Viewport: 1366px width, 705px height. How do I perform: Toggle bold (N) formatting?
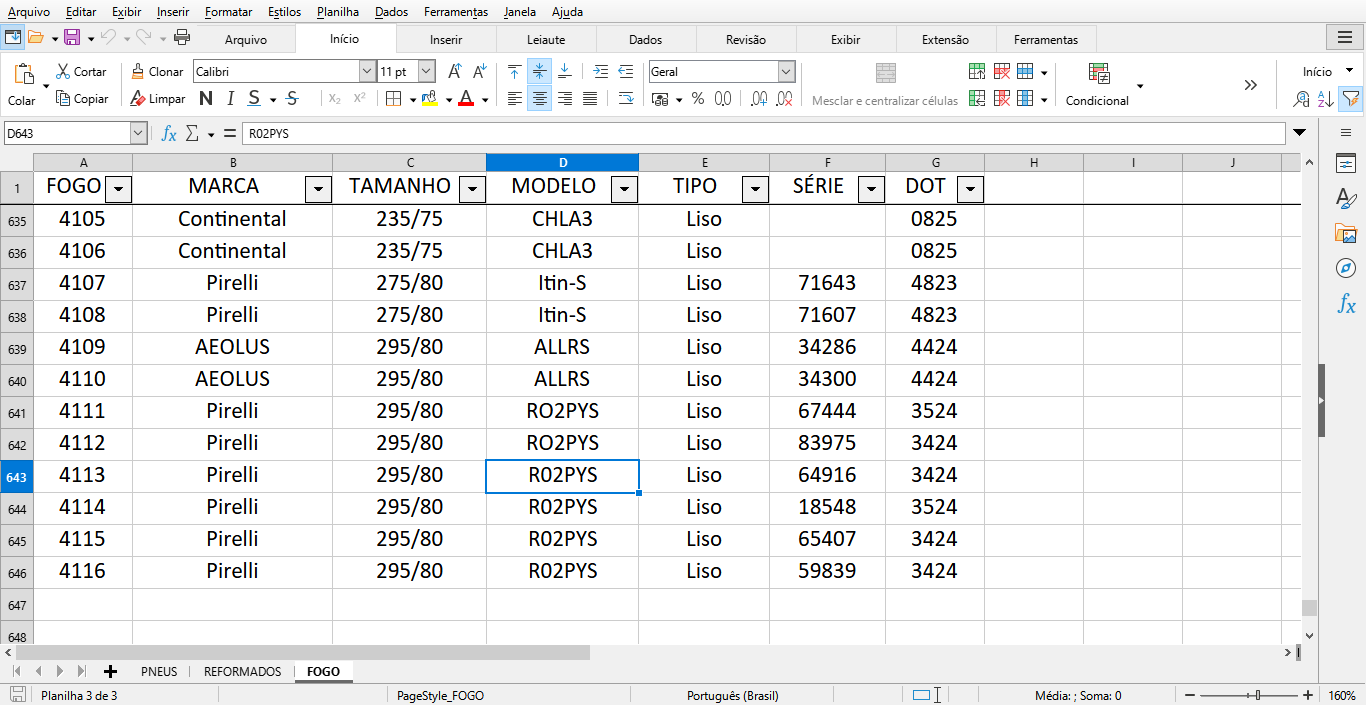tap(206, 99)
